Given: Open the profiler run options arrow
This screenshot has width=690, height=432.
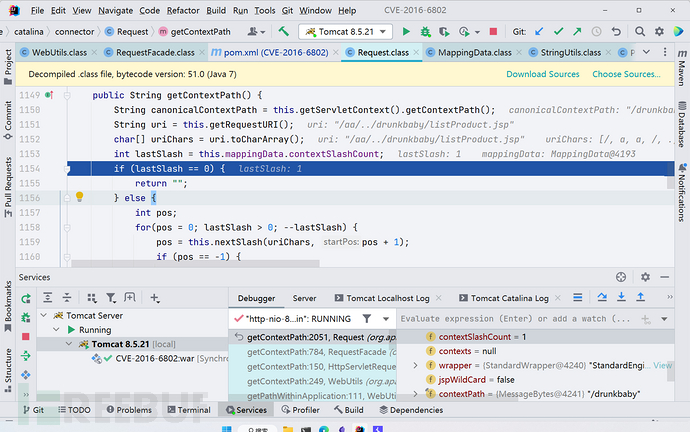Looking at the screenshot, I should (x=477, y=32).
